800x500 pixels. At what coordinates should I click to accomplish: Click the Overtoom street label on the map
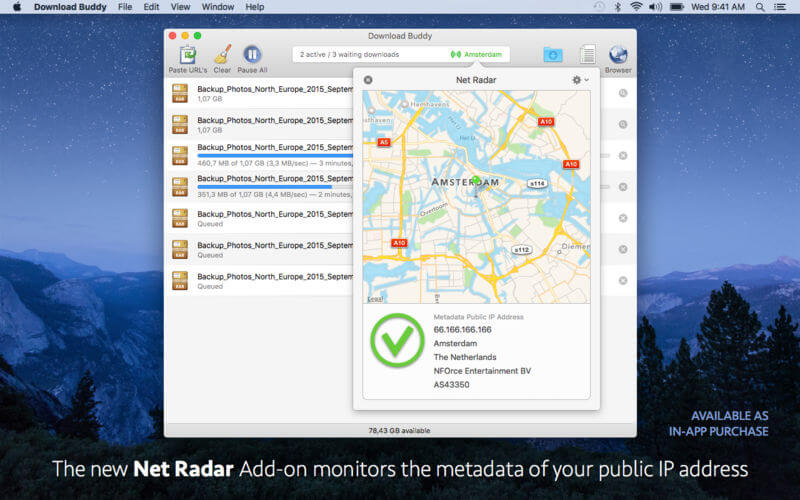434,209
